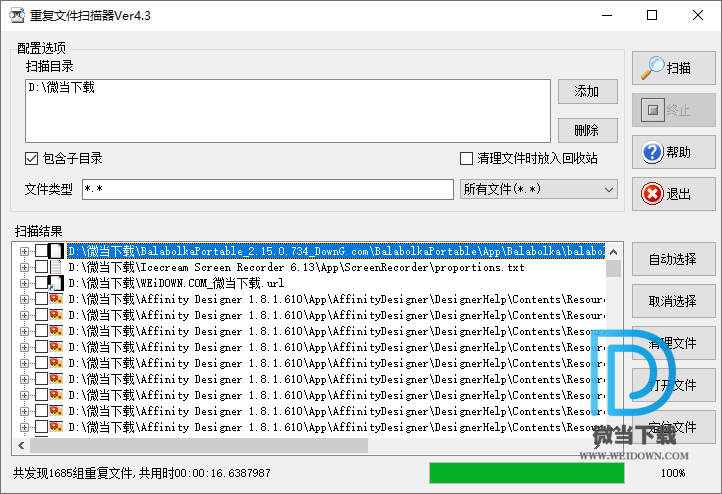Click the shortcut icon of WEiDOWN.COM url row
The width and height of the screenshot is (722, 494).
pos(56,283)
